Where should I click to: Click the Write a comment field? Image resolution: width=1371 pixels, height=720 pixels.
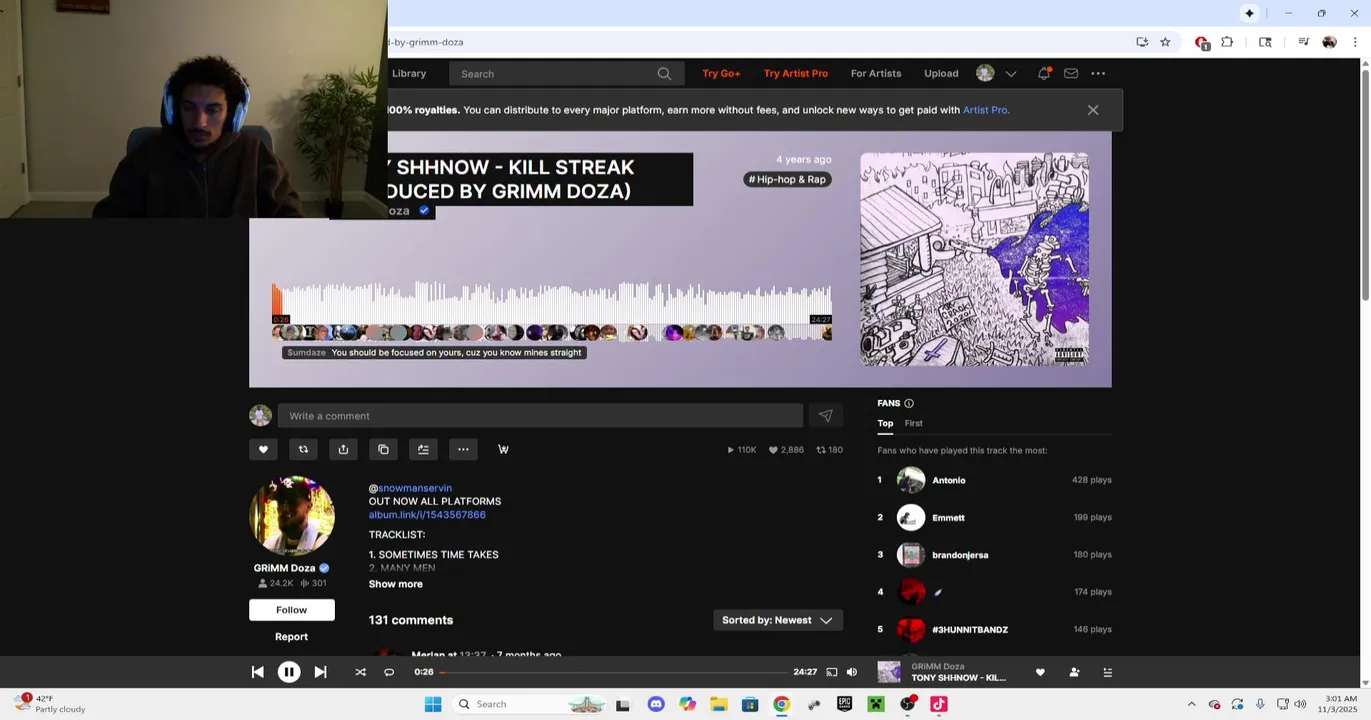pos(541,416)
